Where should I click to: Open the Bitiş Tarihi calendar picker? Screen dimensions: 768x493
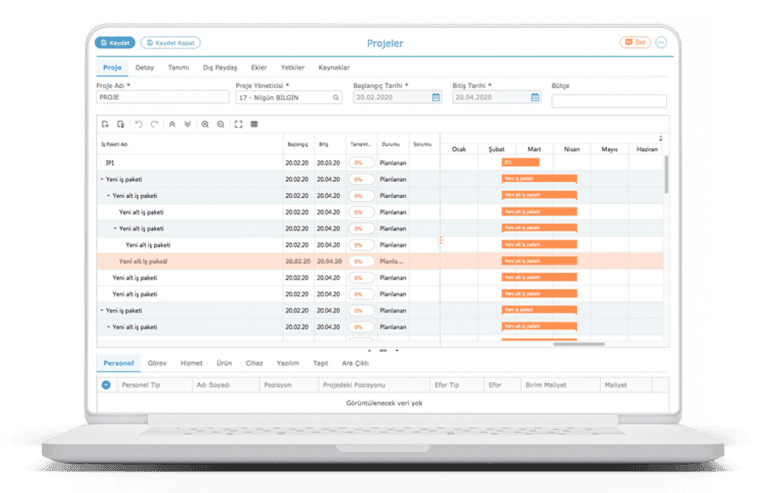tap(535, 98)
